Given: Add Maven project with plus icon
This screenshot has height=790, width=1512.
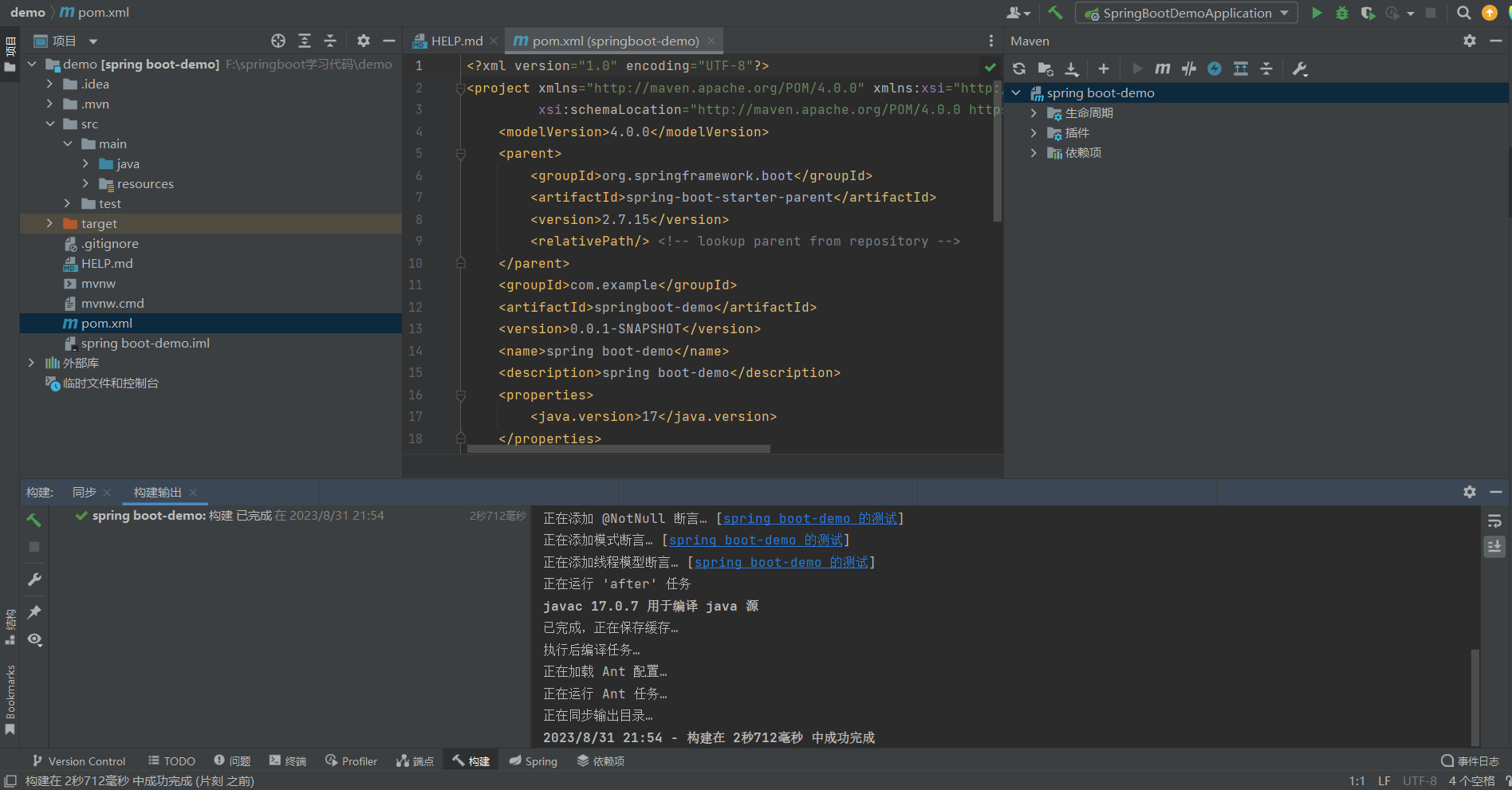Looking at the screenshot, I should pos(1104,69).
